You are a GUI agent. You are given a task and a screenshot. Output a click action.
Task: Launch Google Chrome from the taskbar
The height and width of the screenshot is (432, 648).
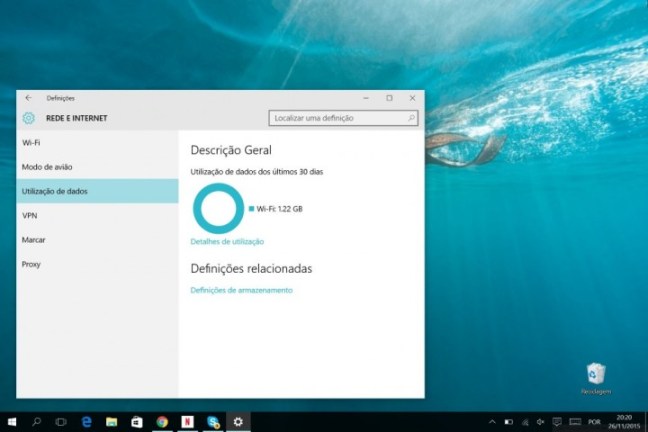click(x=162, y=422)
